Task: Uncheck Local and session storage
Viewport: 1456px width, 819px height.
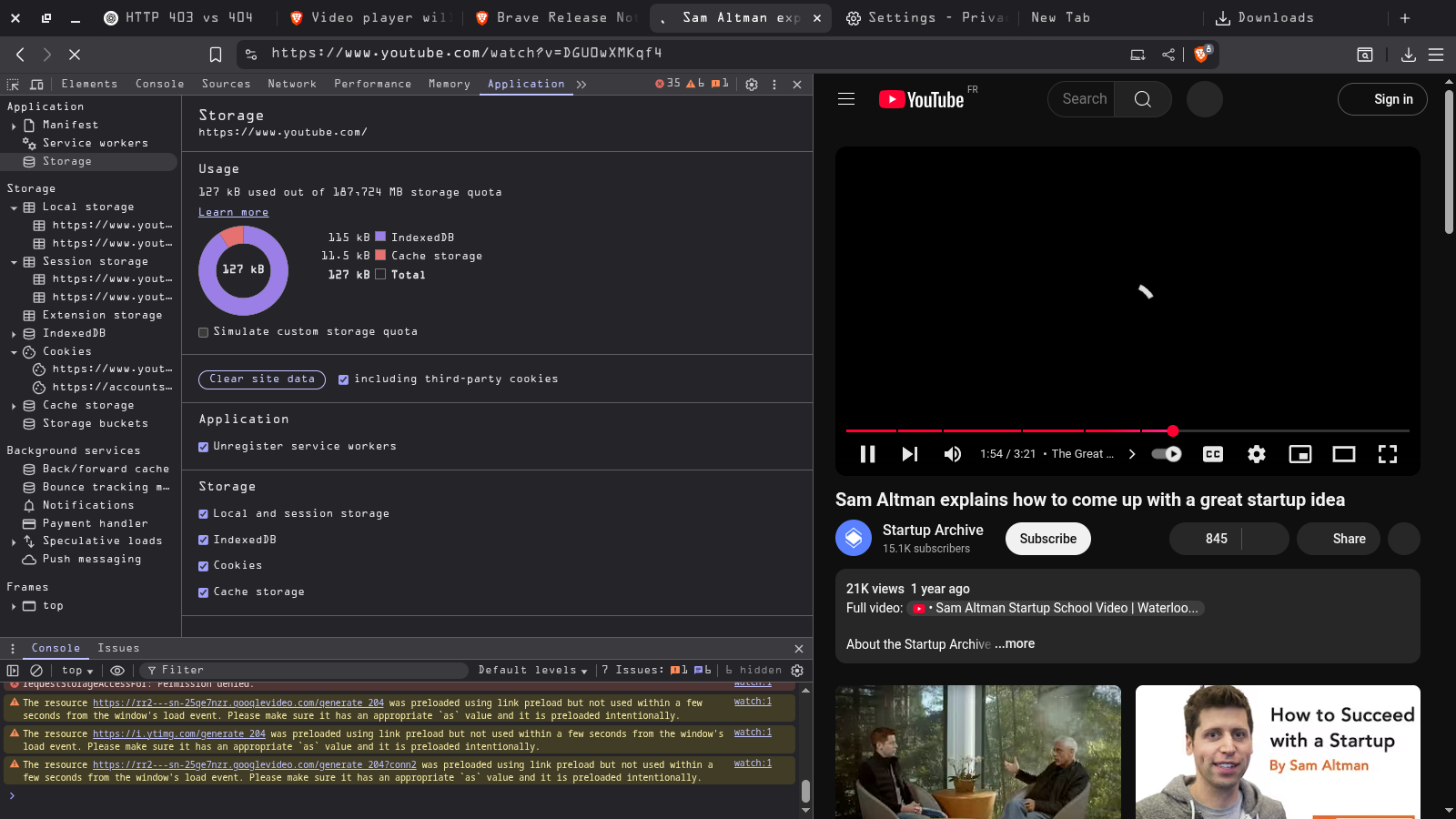Action: click(x=204, y=514)
